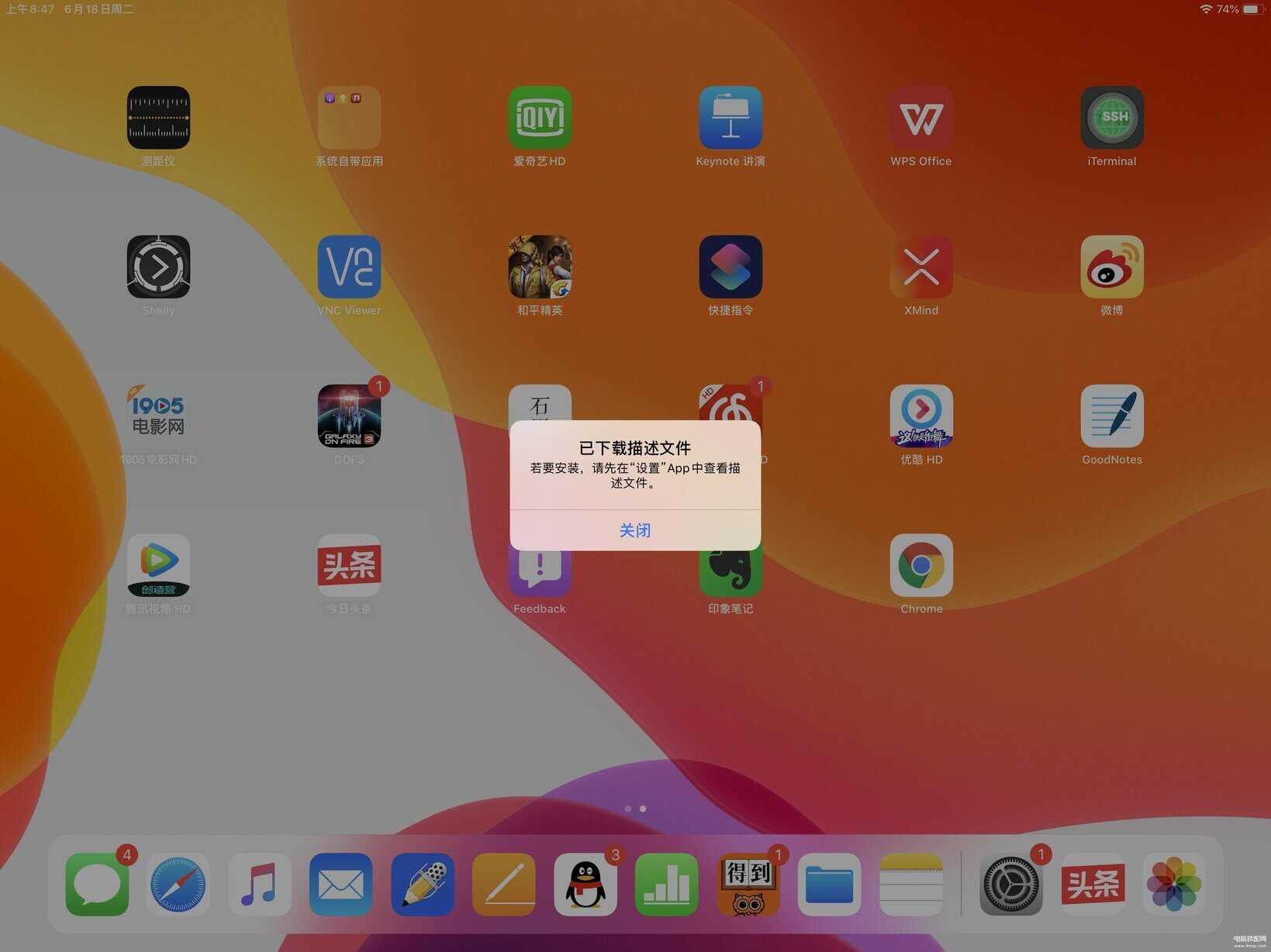Image resolution: width=1271 pixels, height=952 pixels.
Task: Launch WPS Office
Action: tap(921, 118)
